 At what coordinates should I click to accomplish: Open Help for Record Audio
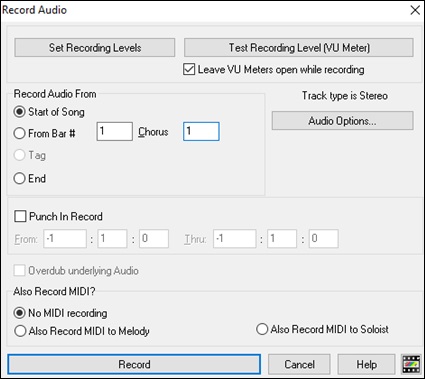click(x=366, y=364)
